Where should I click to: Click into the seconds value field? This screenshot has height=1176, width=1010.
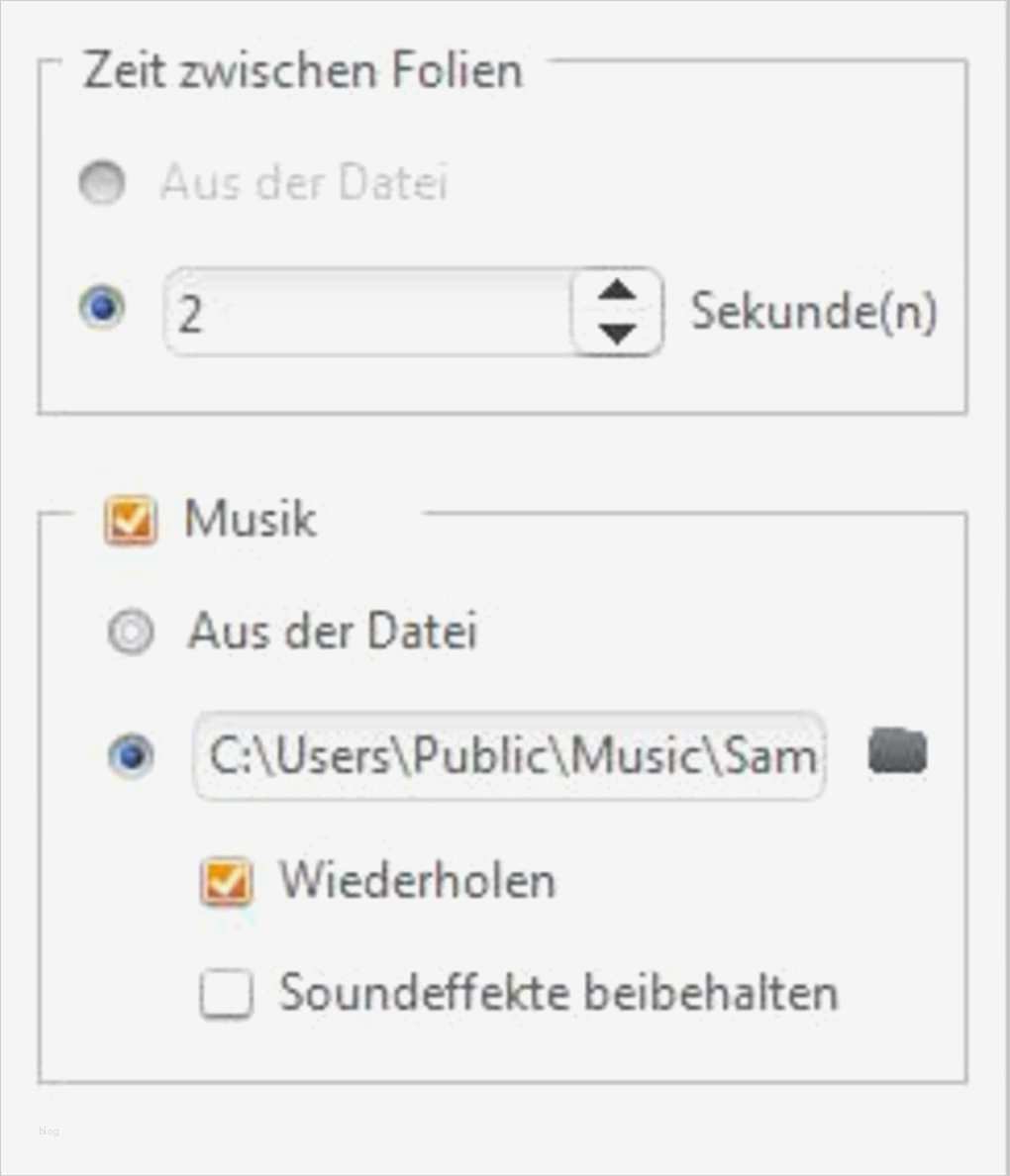366,312
